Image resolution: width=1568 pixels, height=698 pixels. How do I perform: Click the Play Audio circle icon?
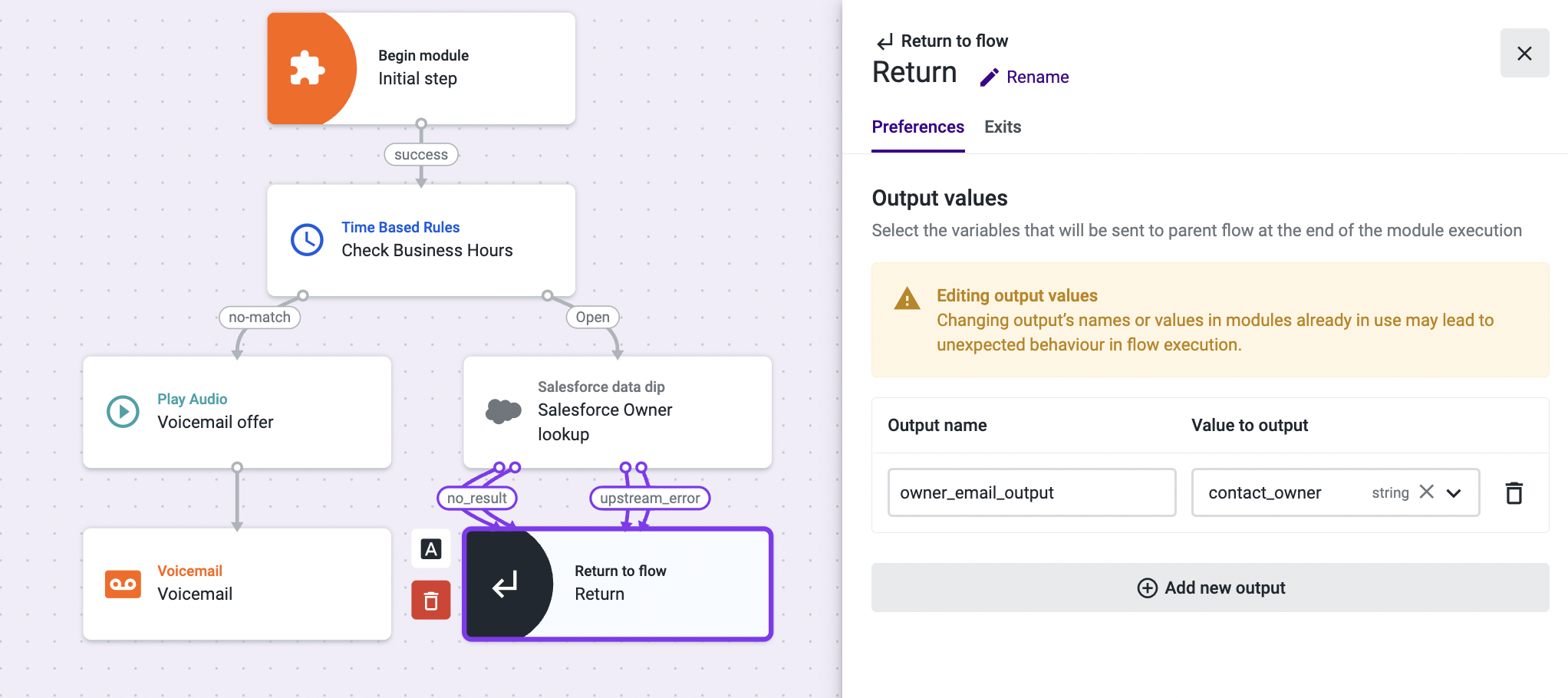123,412
